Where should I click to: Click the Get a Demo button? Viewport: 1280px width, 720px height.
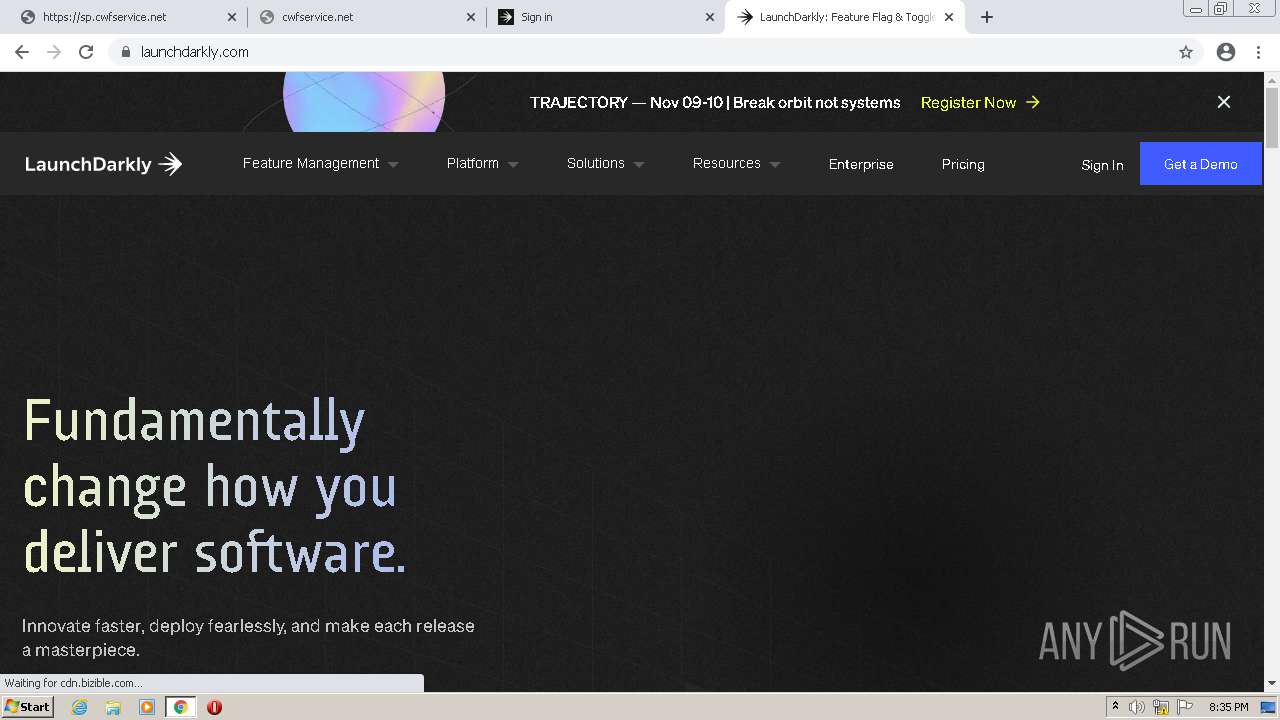1201,164
